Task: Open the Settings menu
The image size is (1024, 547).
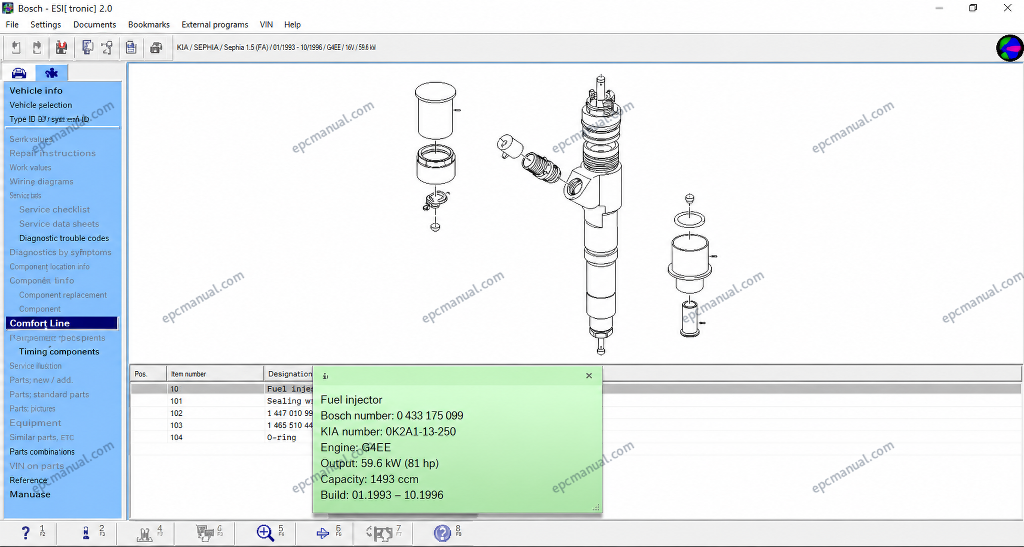Action: 46,25
